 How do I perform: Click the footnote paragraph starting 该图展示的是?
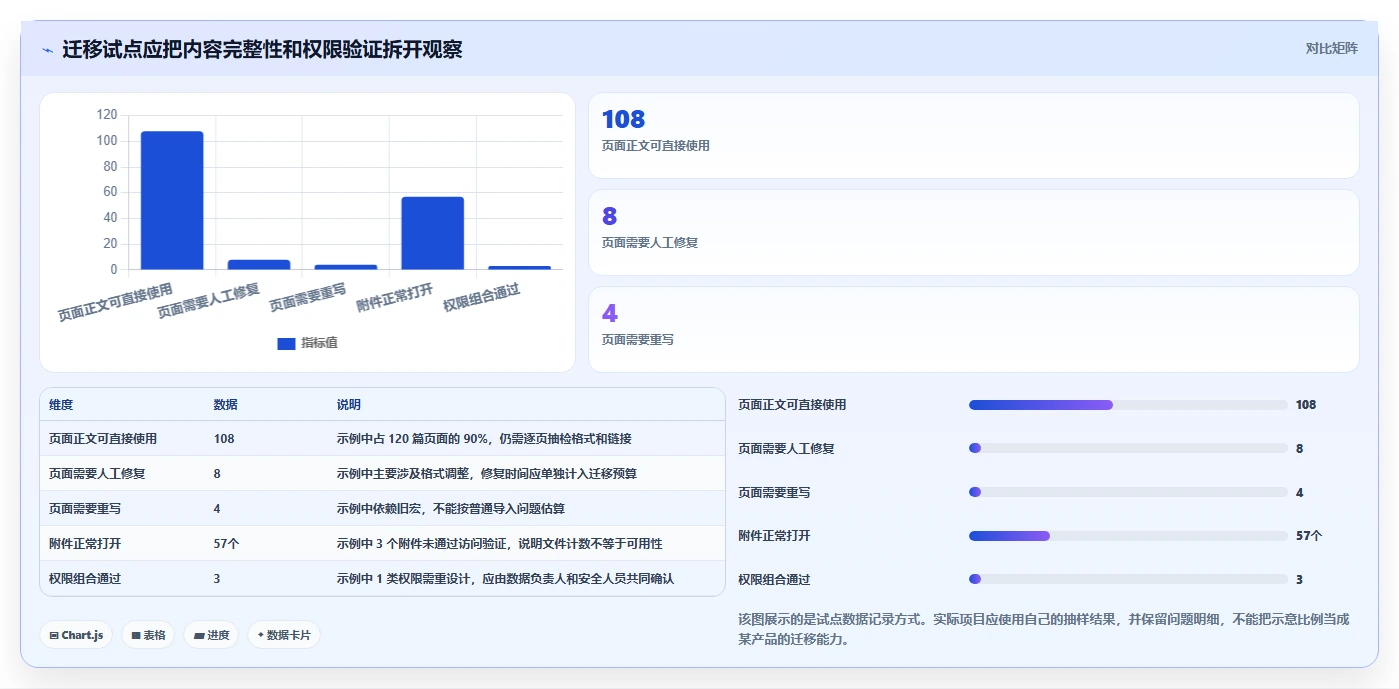1044,629
